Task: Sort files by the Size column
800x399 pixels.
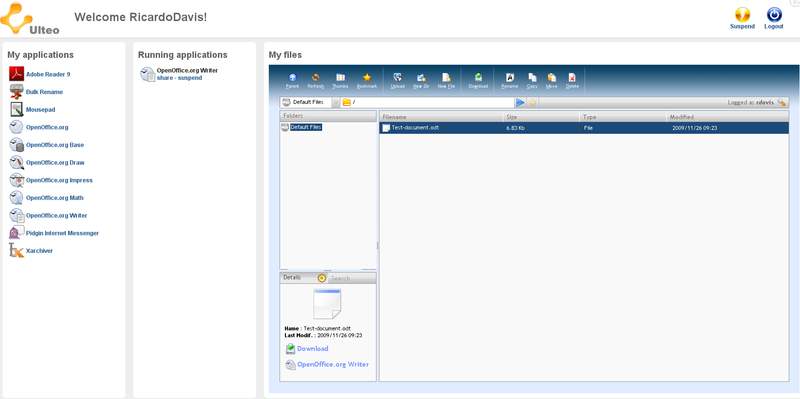Action: [542, 117]
